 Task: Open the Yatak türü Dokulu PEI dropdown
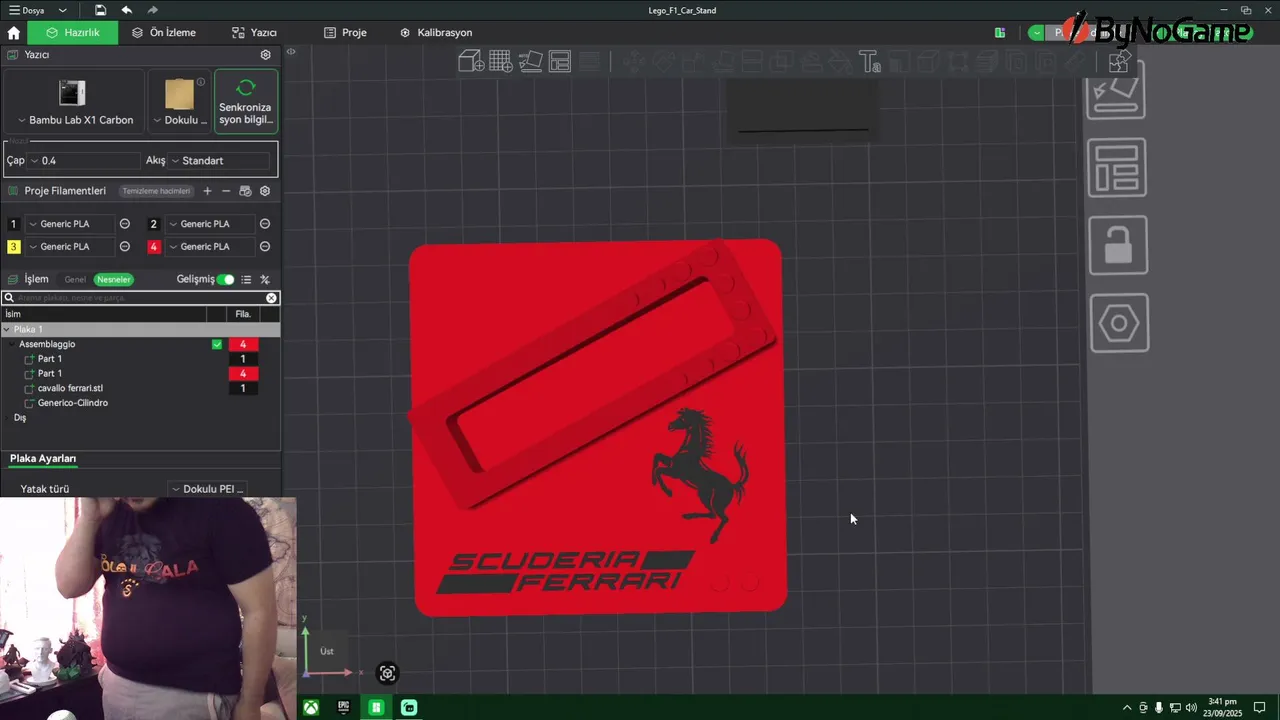206,489
